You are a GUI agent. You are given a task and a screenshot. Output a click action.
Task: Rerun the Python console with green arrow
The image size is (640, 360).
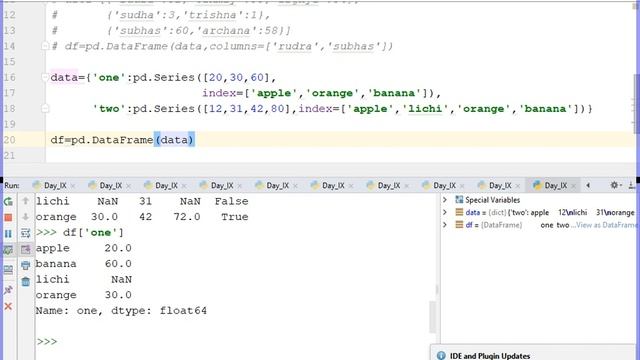pyautogui.click(x=8, y=201)
